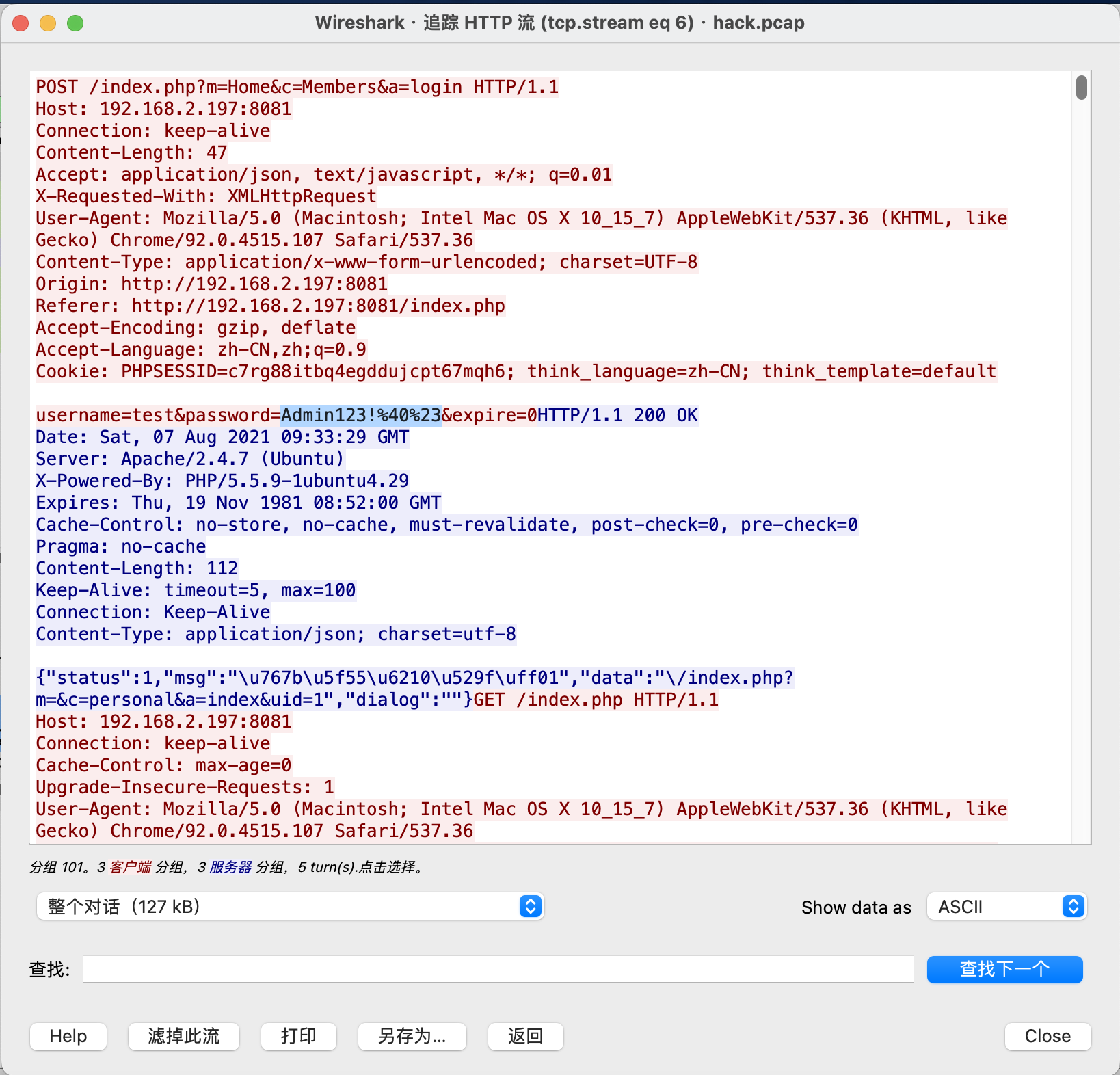Click the GET /index.php HTTP/1.1 request

point(596,700)
